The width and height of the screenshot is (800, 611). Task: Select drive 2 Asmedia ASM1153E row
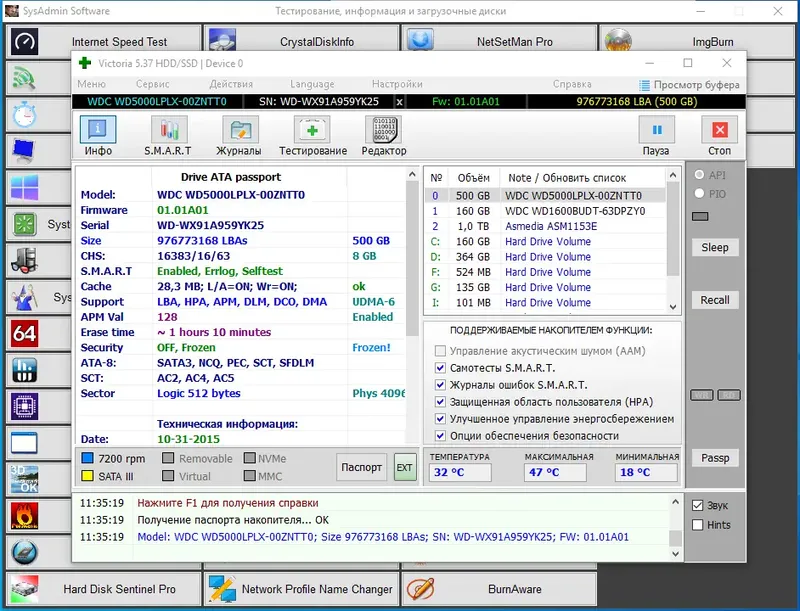pos(545,226)
